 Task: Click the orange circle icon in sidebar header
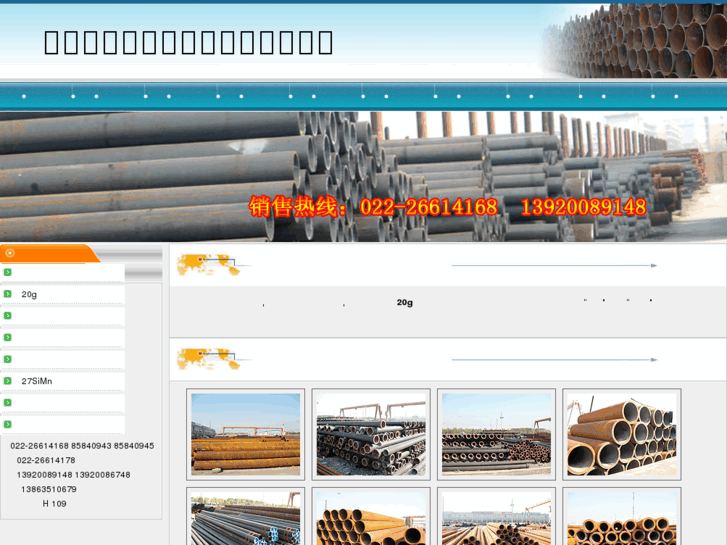[10, 253]
